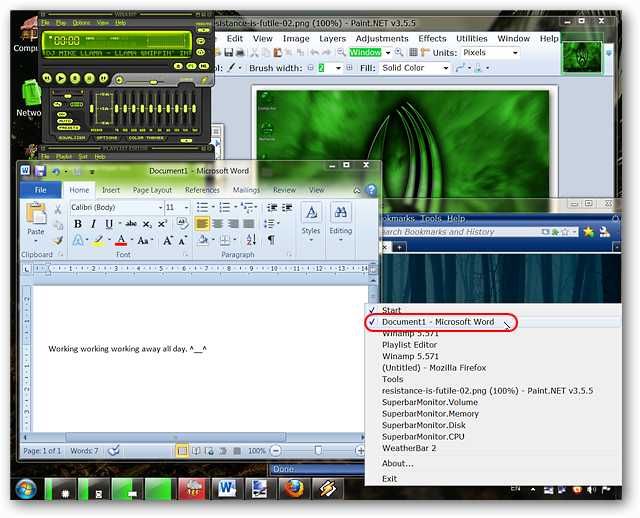Open the Paste options arrow in Word
640x518 pixels.
36,241
